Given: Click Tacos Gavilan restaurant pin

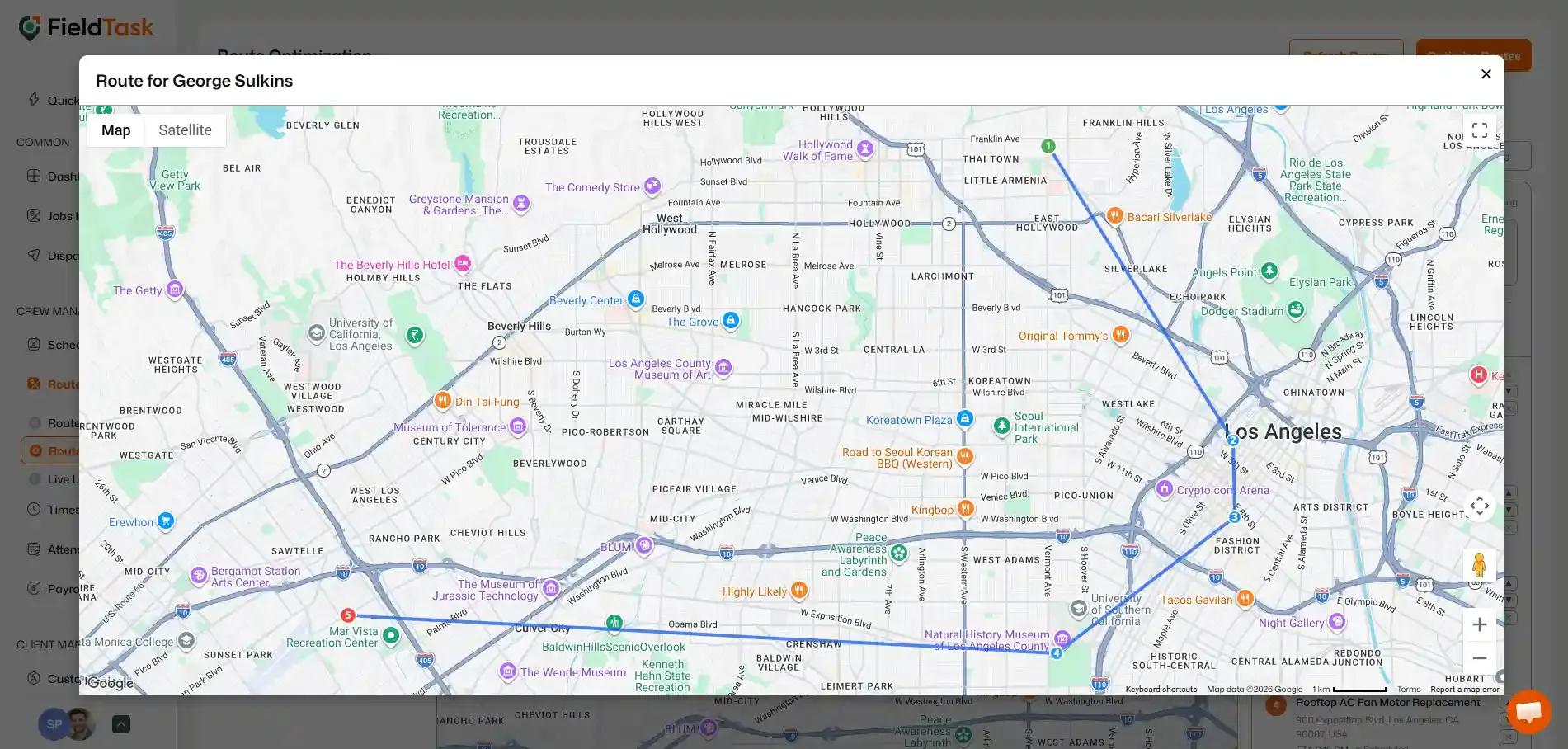Looking at the screenshot, I should tap(1245, 599).
